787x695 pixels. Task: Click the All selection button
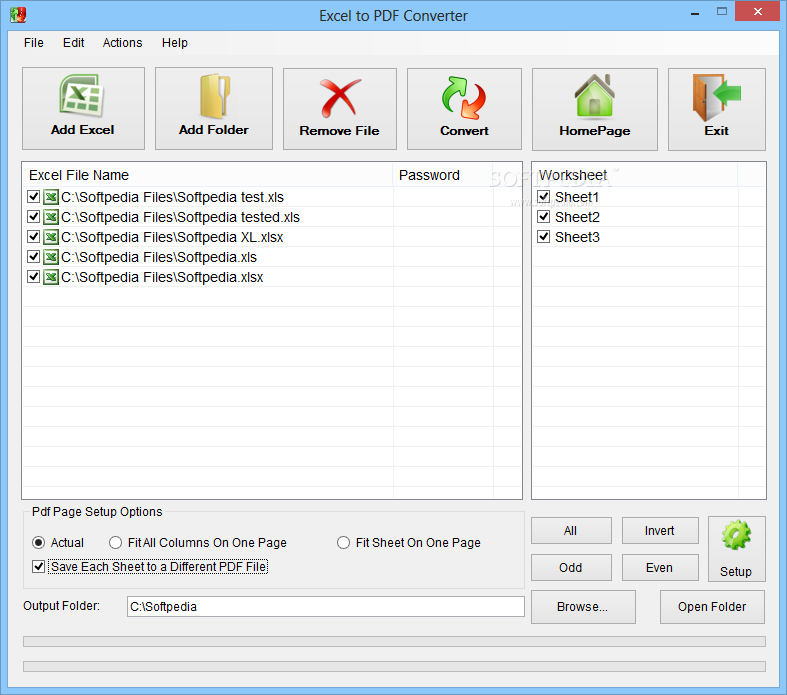tap(571, 530)
